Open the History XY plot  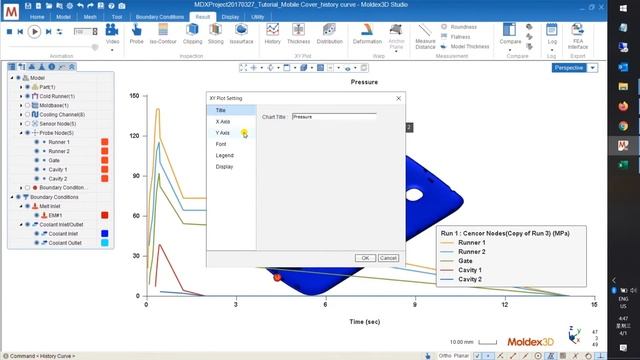pos(272,34)
